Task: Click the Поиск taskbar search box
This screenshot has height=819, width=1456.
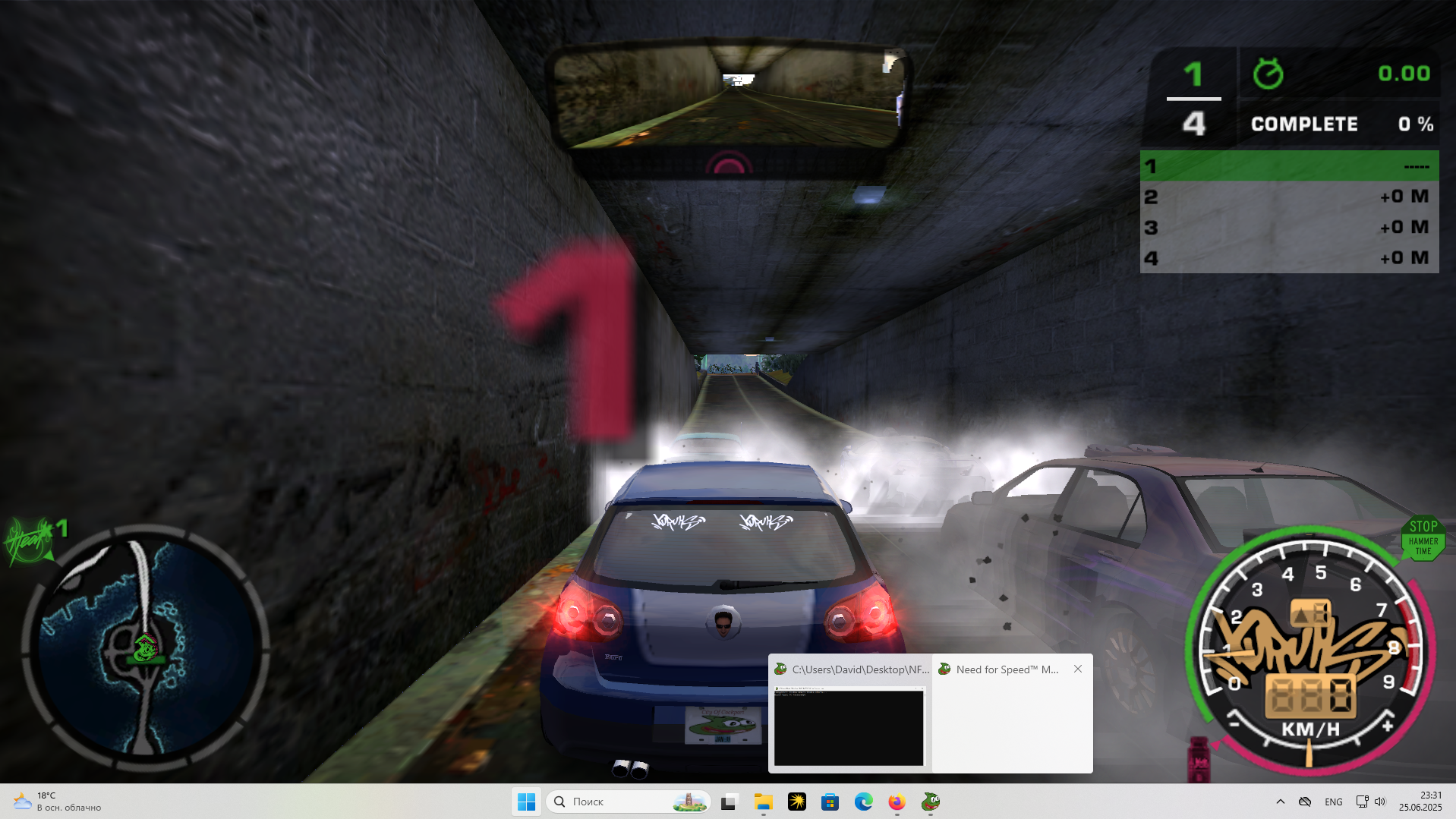Action: click(x=628, y=802)
